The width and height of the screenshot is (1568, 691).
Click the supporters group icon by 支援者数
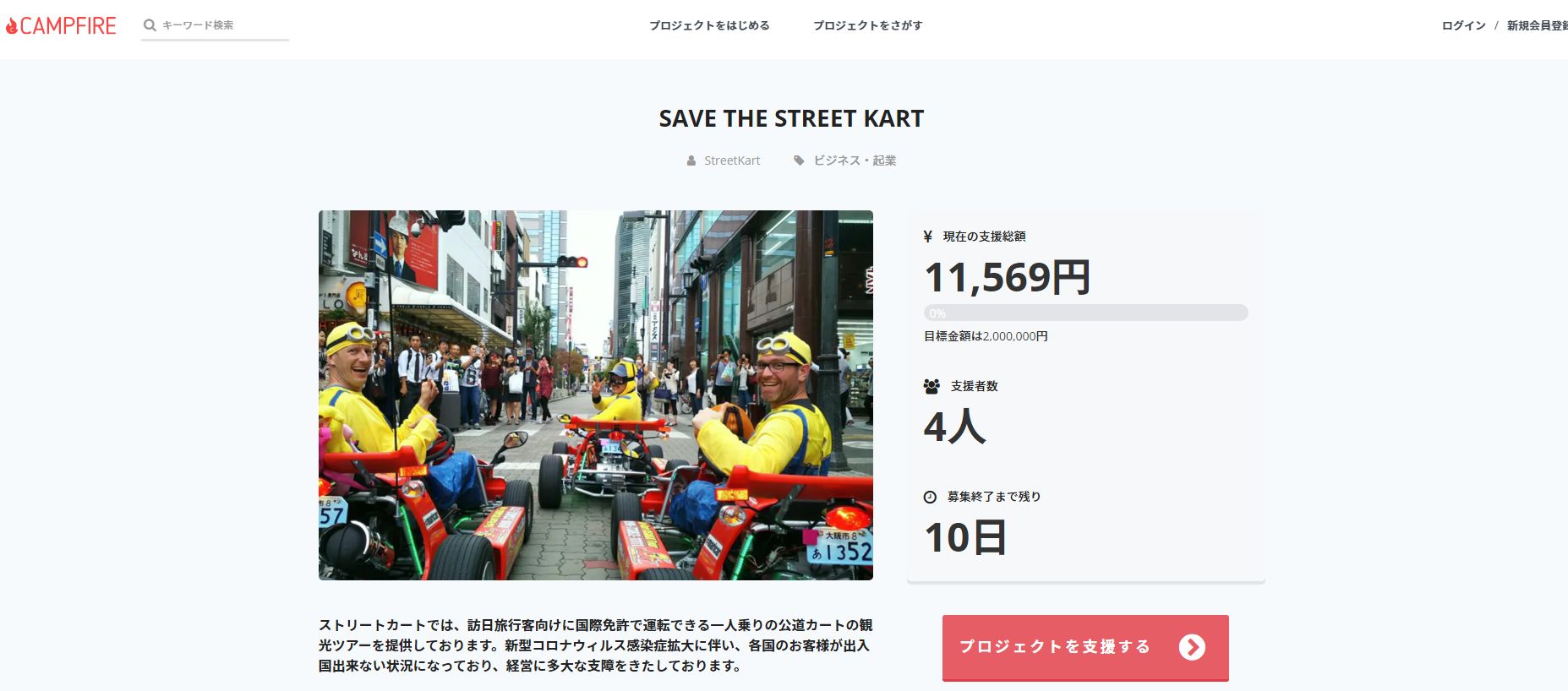click(x=932, y=386)
